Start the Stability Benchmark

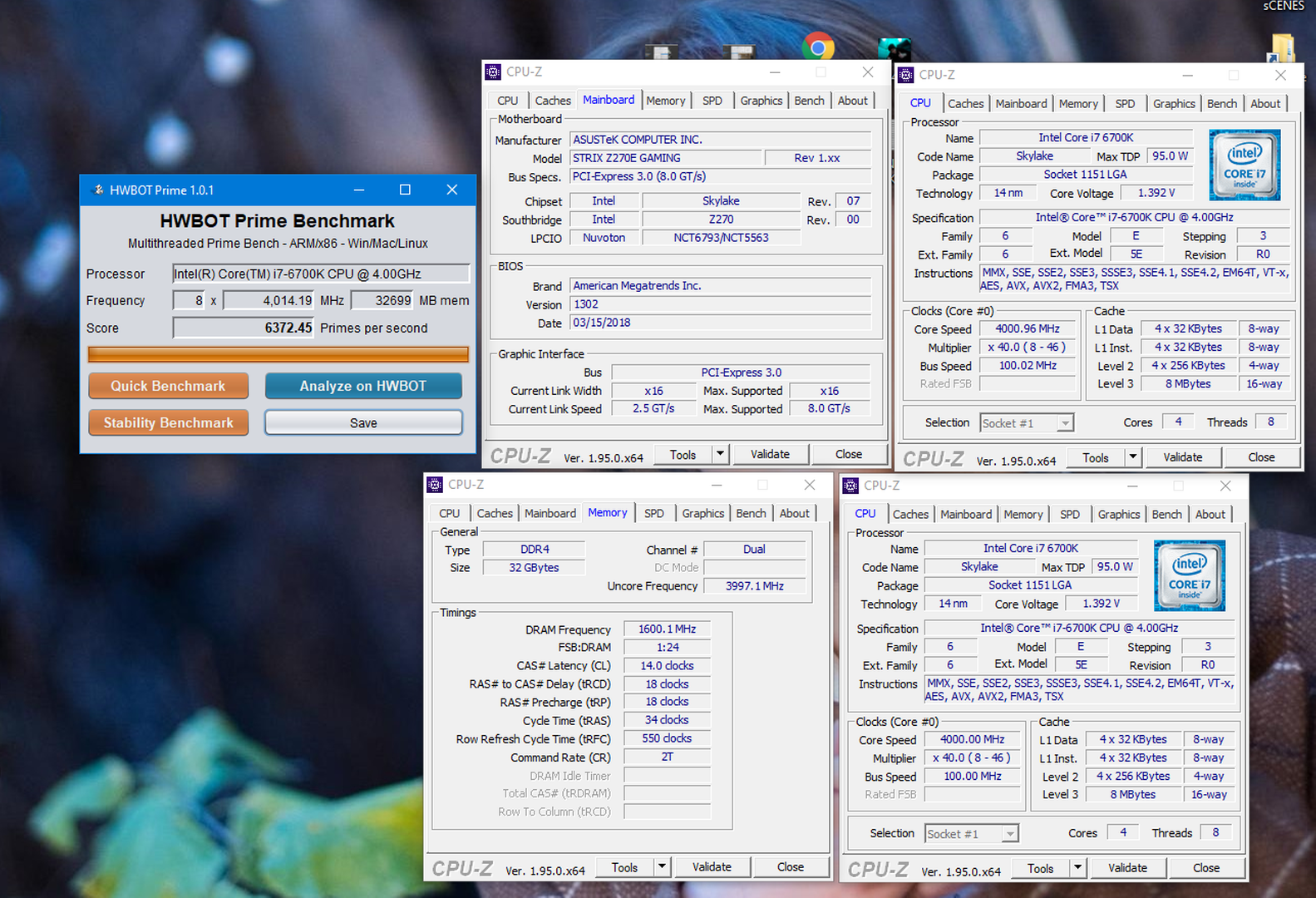(x=168, y=422)
